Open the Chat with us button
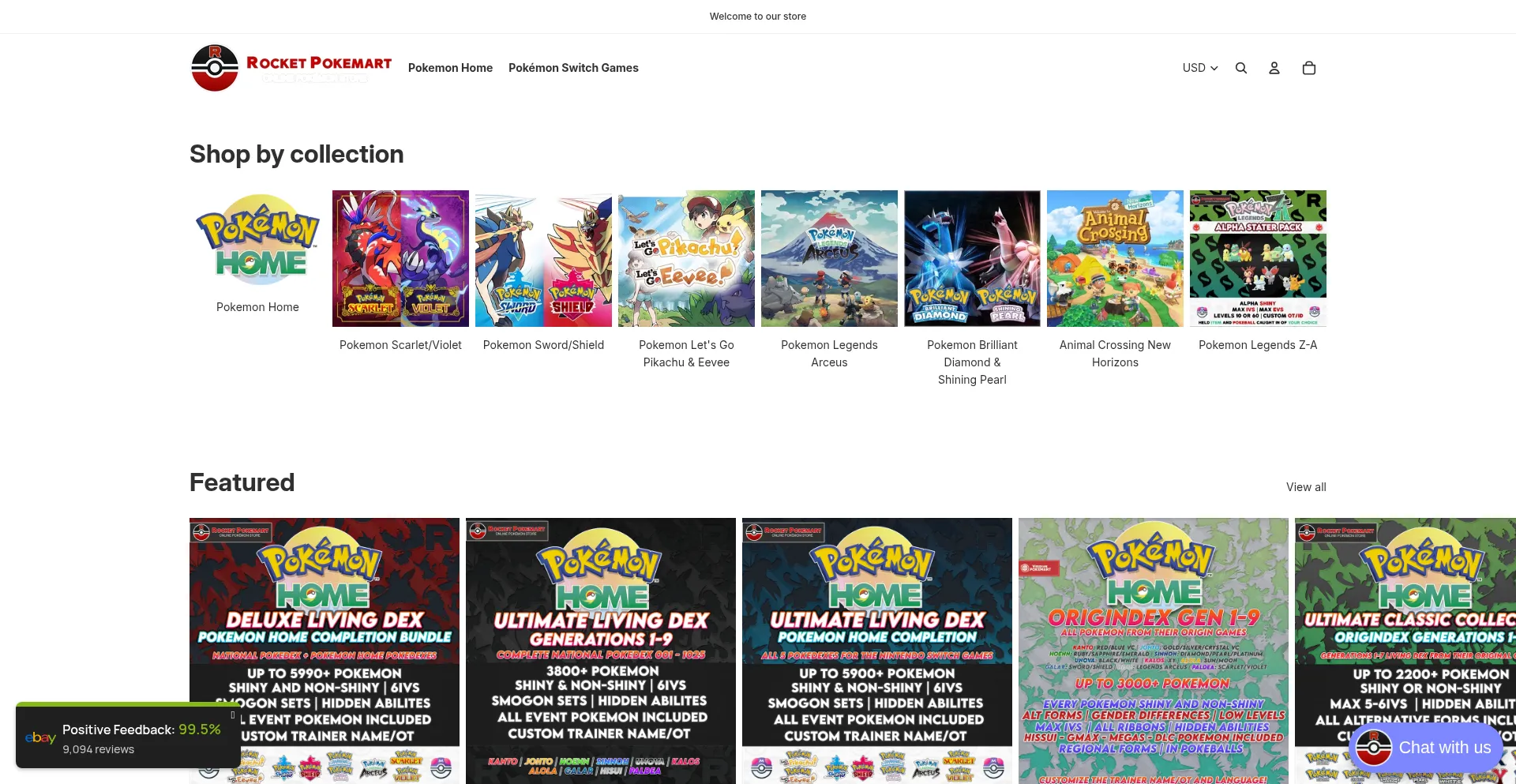Viewport: 1516px width, 784px height. [1425, 748]
